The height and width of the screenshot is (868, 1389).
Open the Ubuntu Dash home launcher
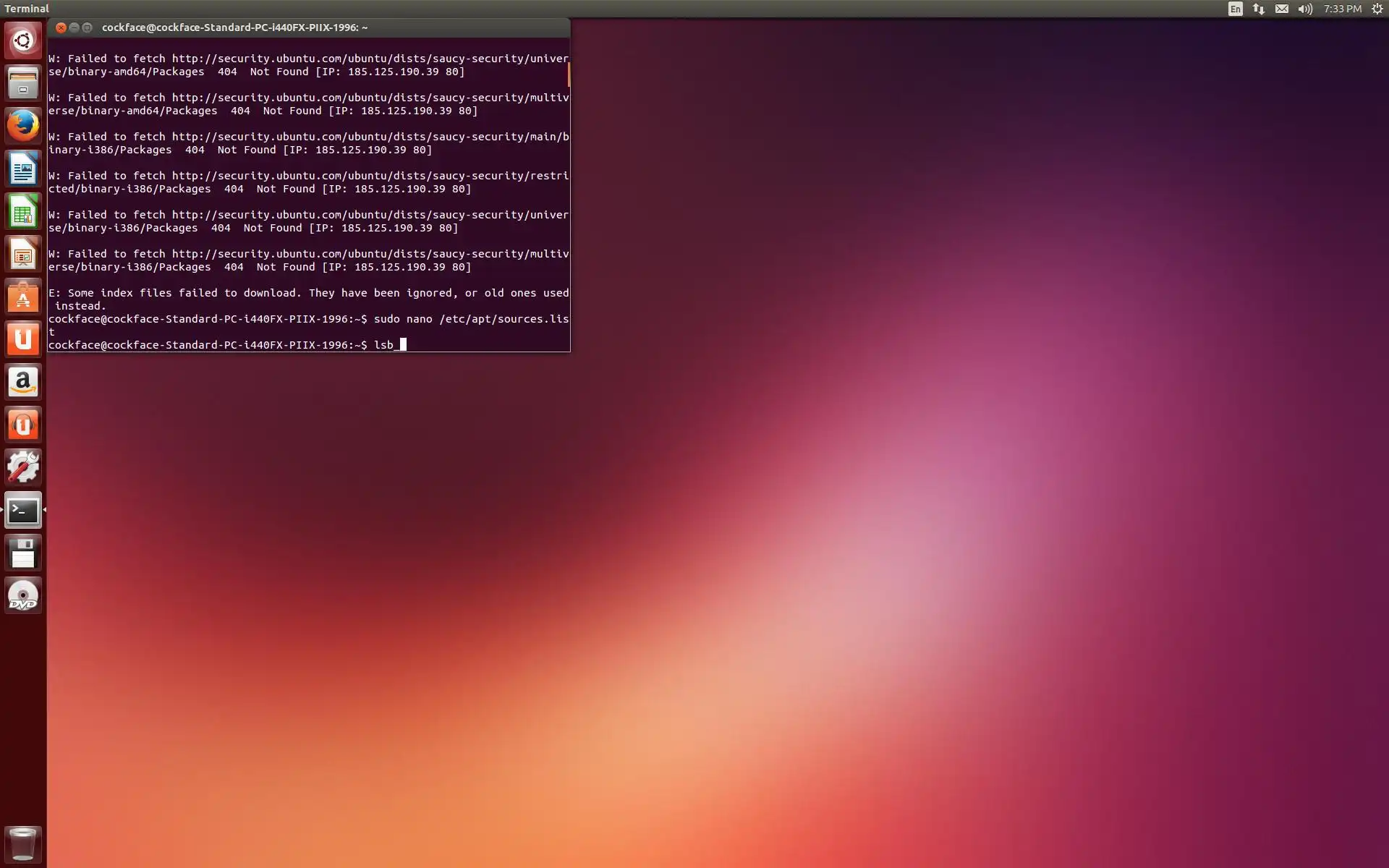click(23, 41)
